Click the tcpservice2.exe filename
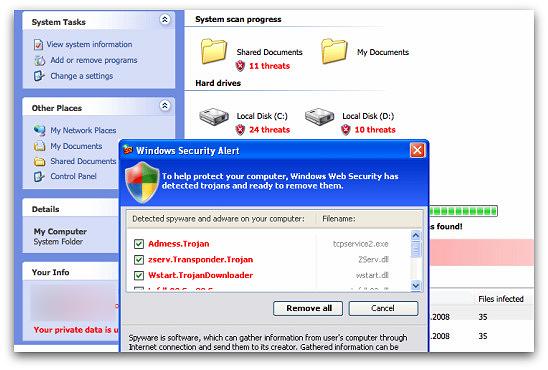548x370 pixels. point(361,244)
